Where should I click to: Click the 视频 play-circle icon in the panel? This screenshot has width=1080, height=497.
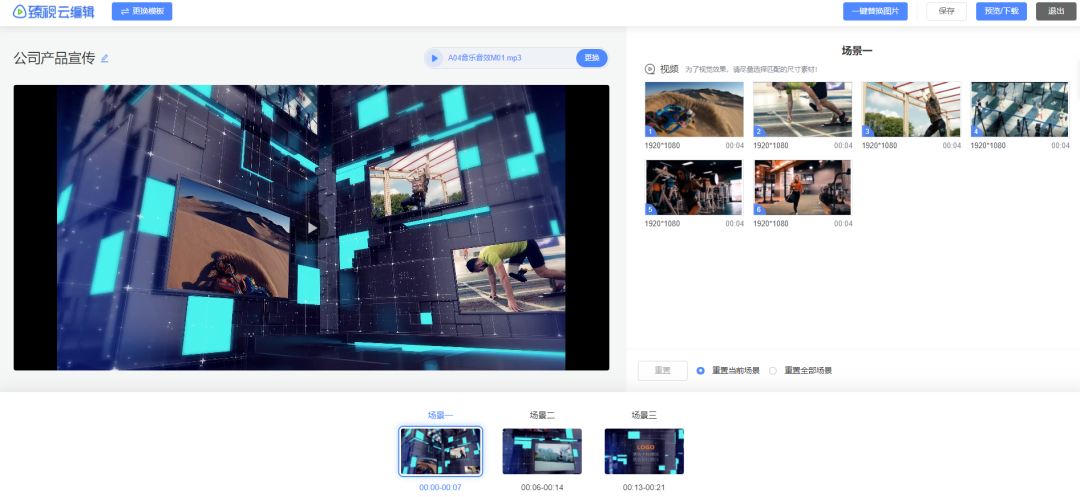(x=650, y=69)
